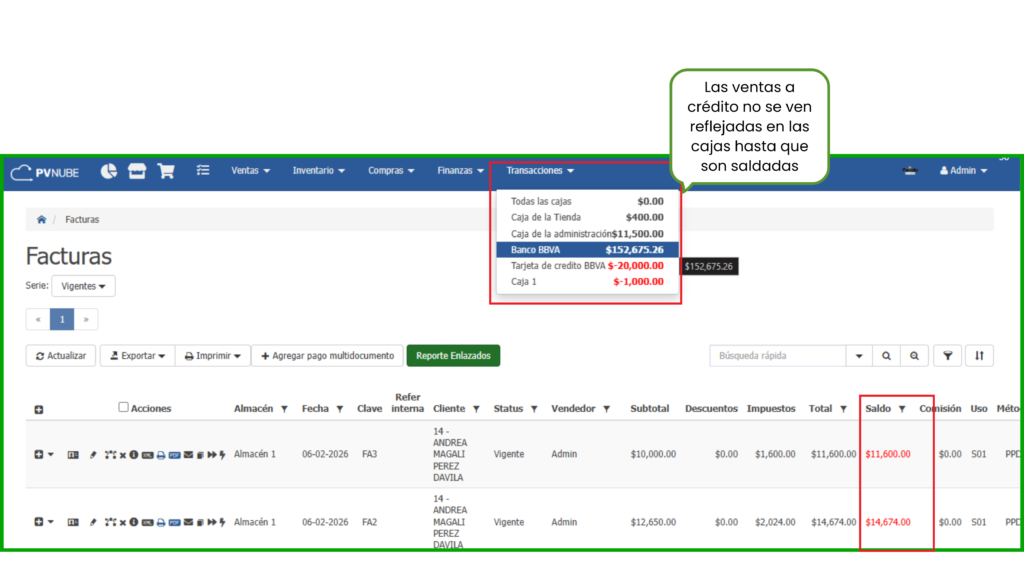The height and width of the screenshot is (576, 1024).
Task: Click the Reporte Enlazados button
Action: tap(453, 355)
